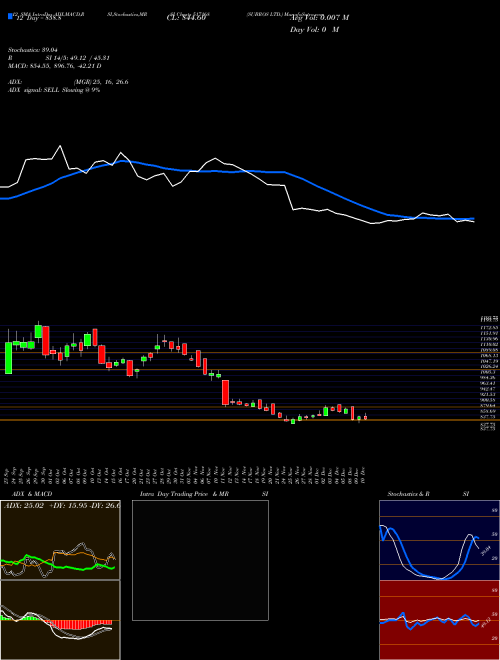Click the 'ADX signal: SELL Slowing @ 9%' text
Viewport: 500px width, 660px height.
pos(54,90)
